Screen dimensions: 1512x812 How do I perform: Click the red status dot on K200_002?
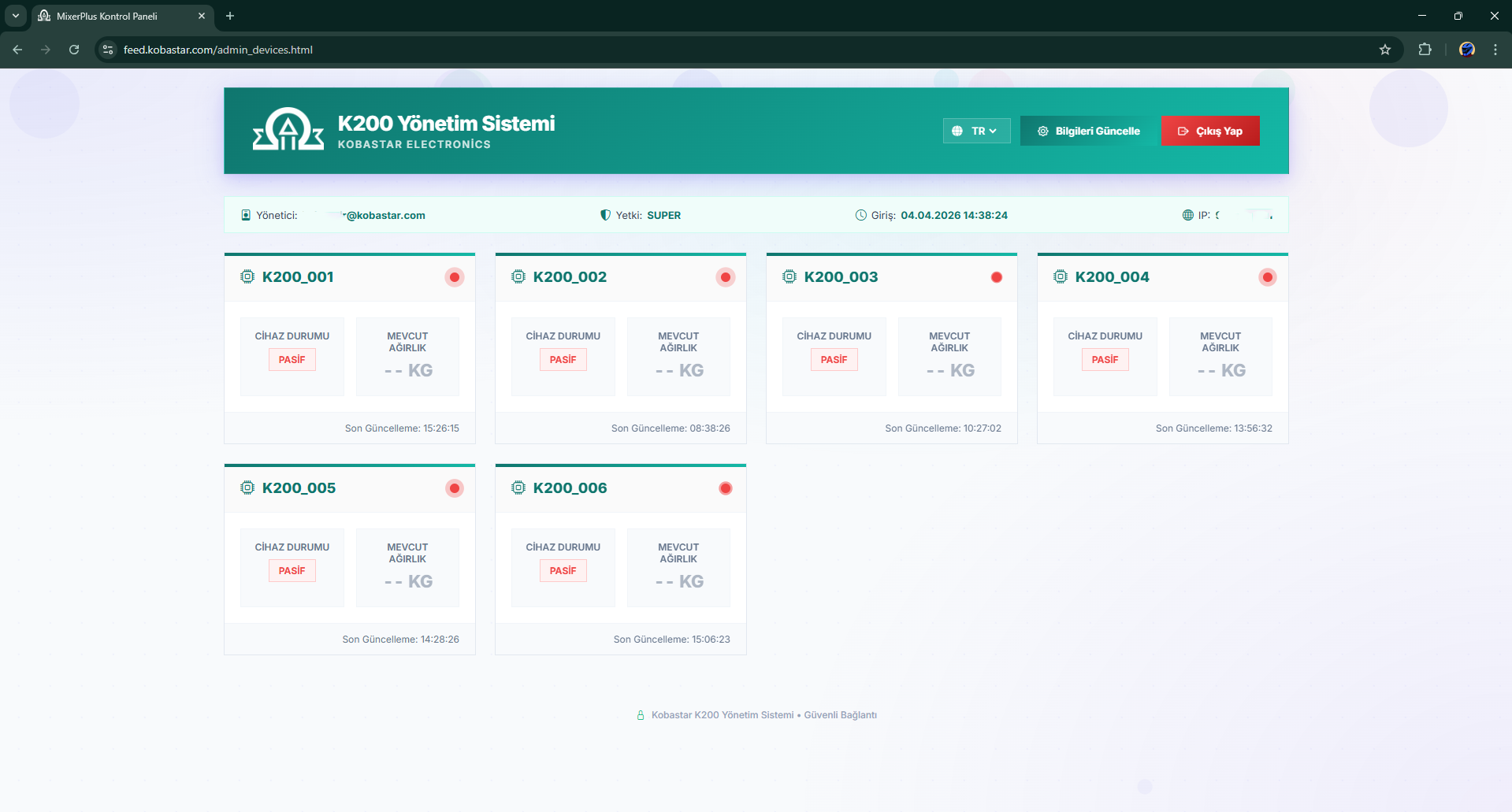pos(726,277)
